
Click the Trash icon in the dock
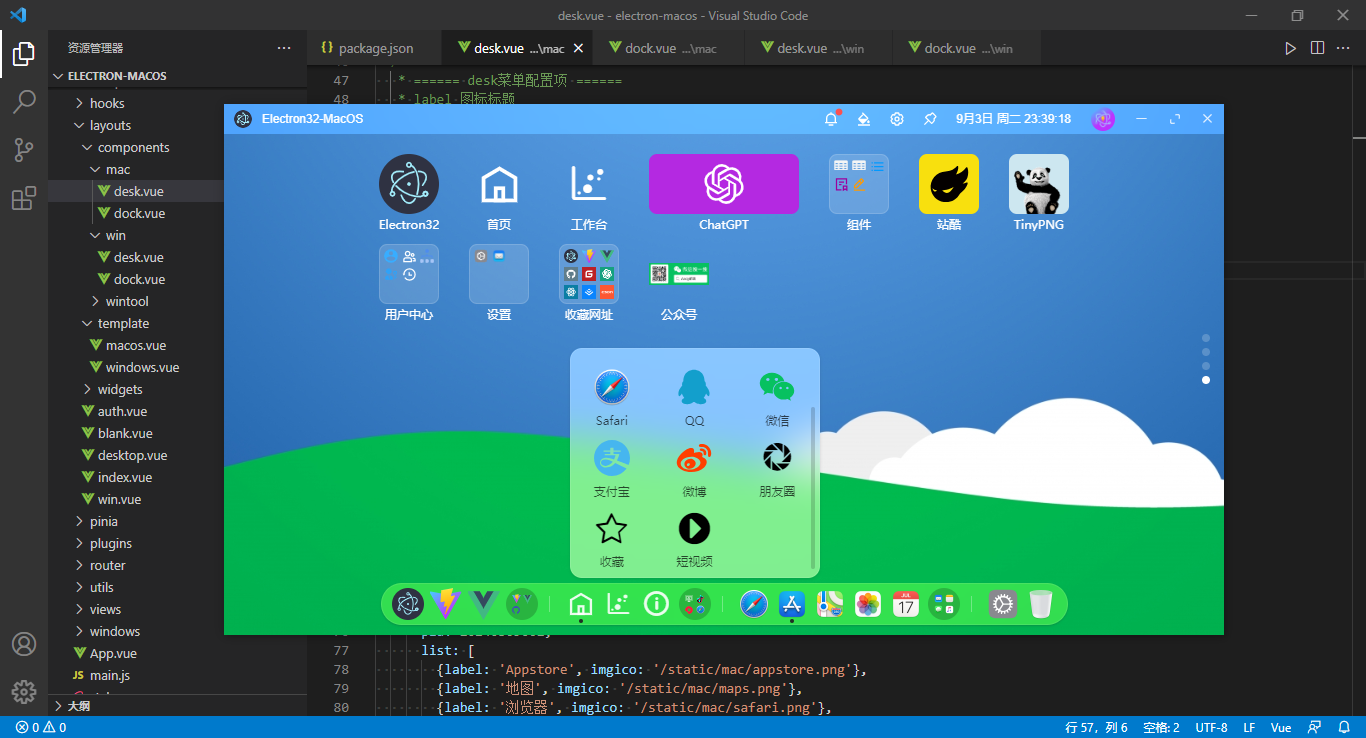coord(1041,604)
